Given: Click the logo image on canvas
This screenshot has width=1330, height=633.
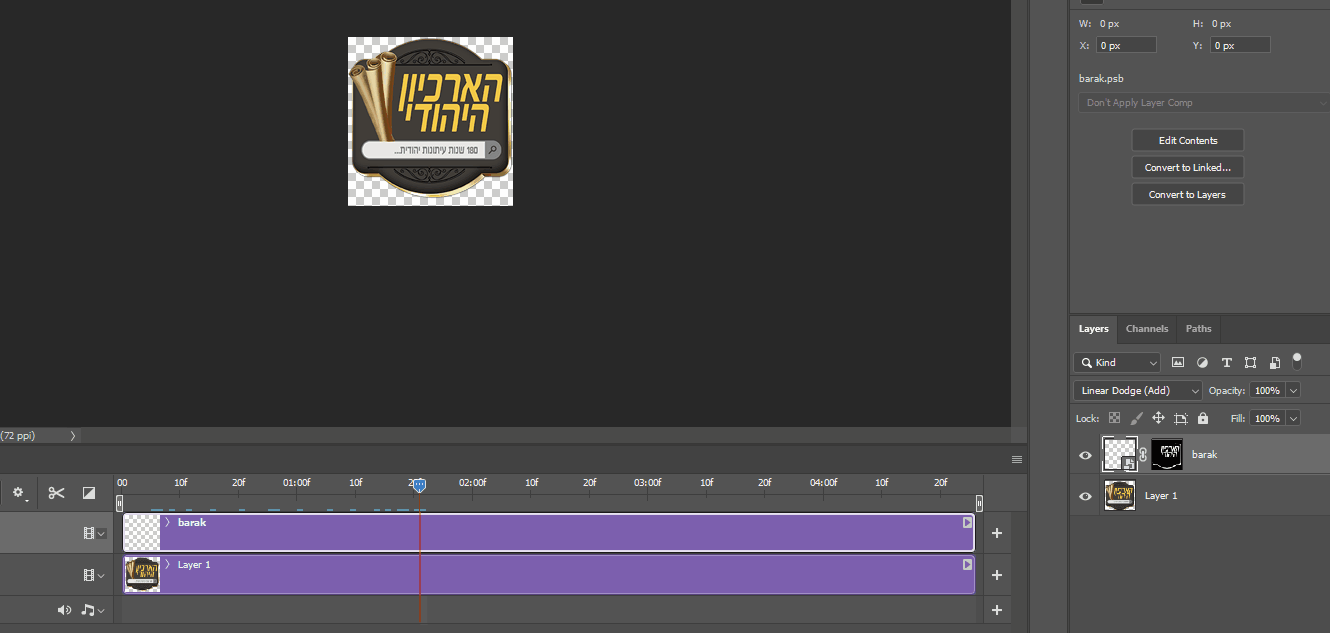Looking at the screenshot, I should [430, 121].
